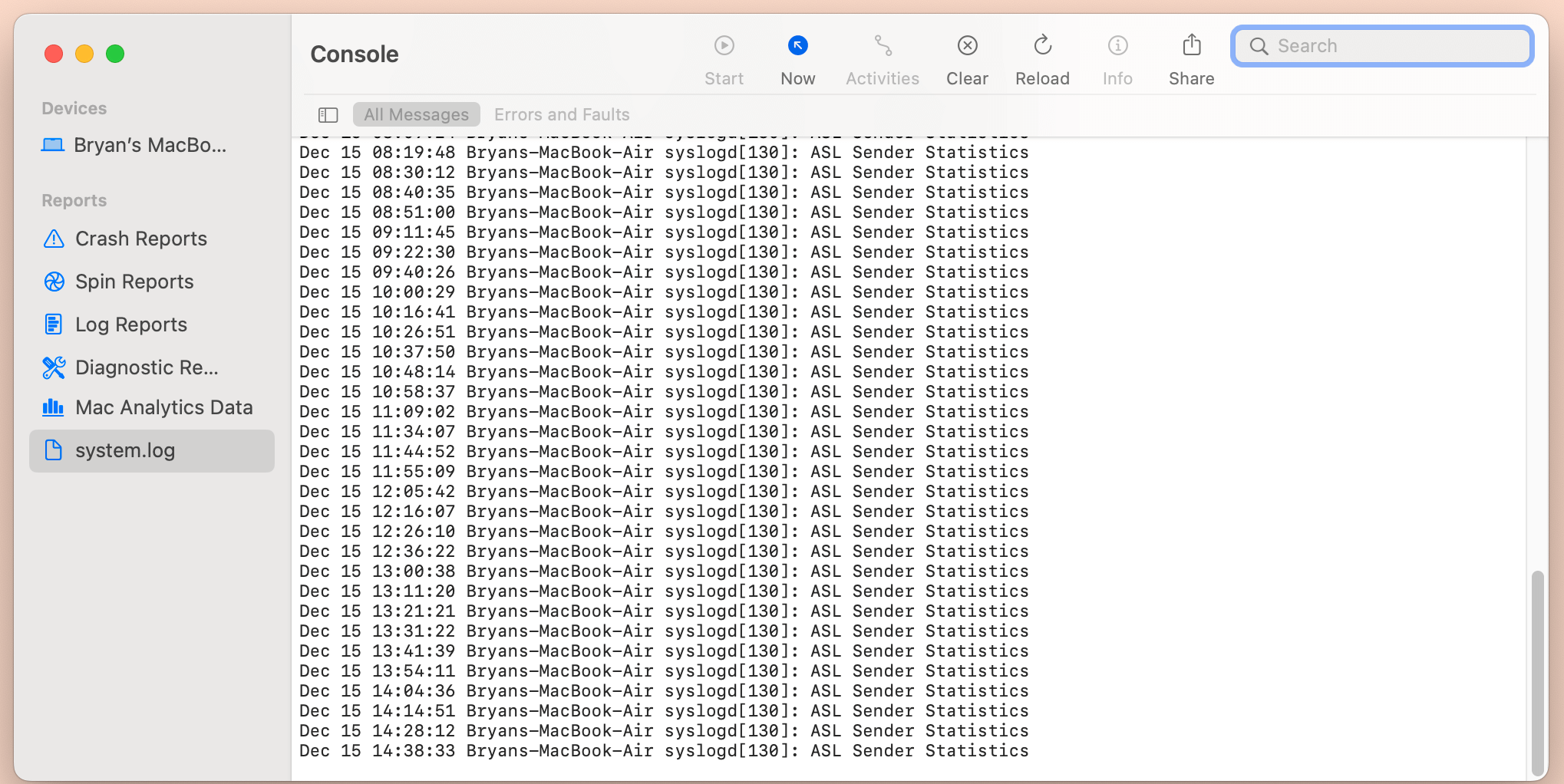The image size is (1564, 784).
Task: Clear the log with Clear icon
Action: coord(967,46)
